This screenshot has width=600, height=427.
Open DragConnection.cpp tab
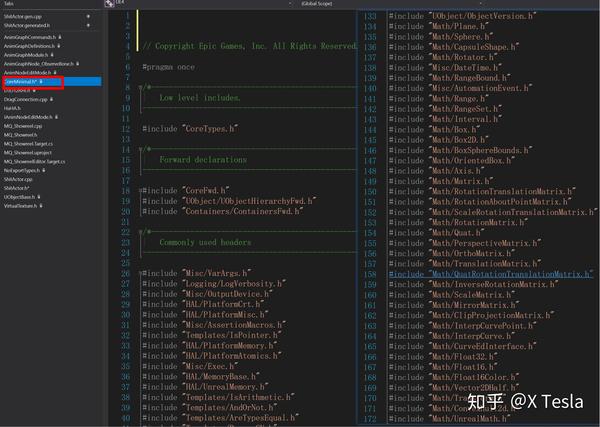(26, 99)
